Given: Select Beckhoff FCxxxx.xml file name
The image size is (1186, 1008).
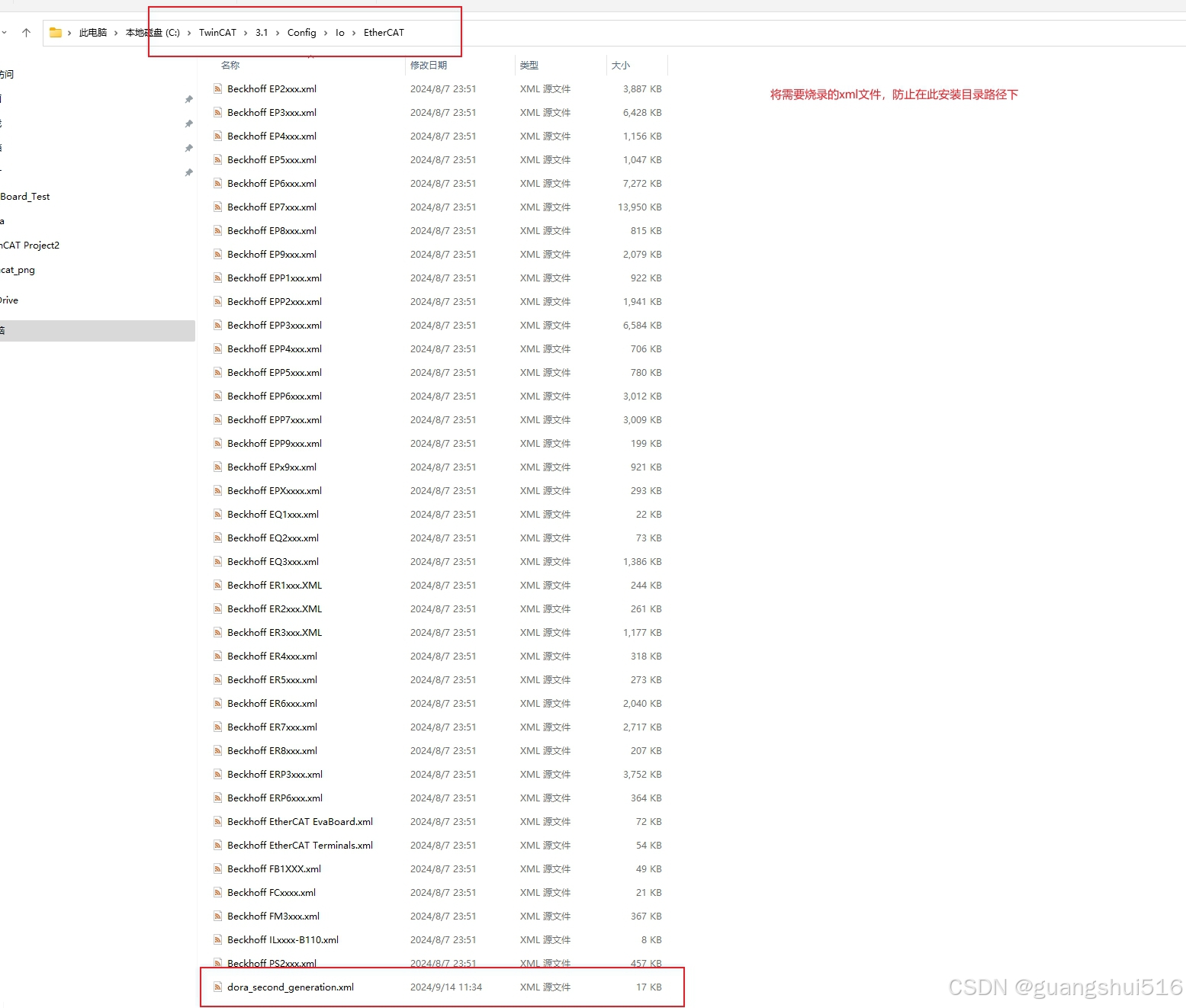Looking at the screenshot, I should tap(272, 893).
